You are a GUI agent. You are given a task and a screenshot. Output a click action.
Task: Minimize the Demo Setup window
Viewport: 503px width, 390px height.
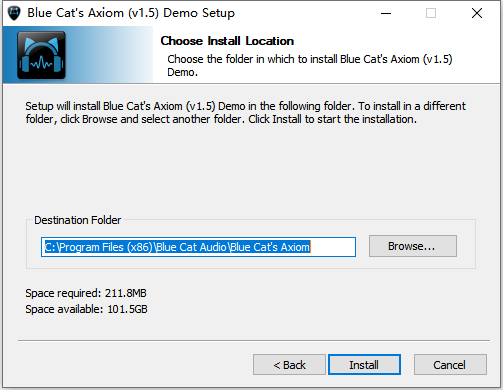[x=386, y=13]
